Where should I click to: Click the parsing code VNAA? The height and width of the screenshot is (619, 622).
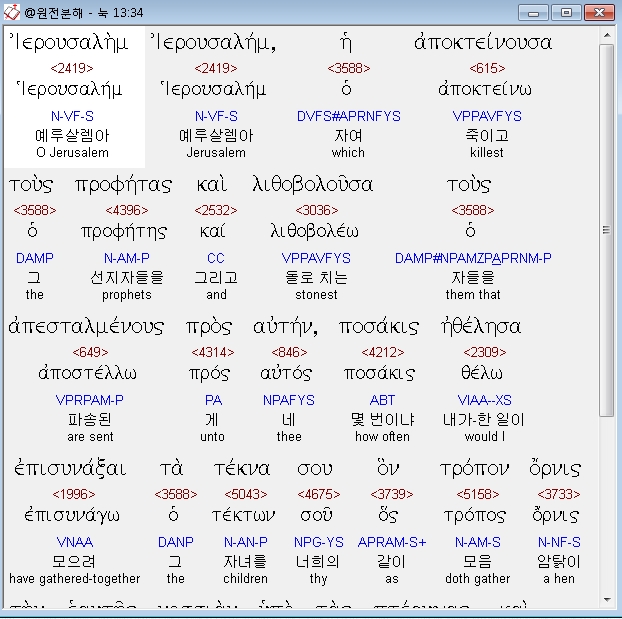75,542
